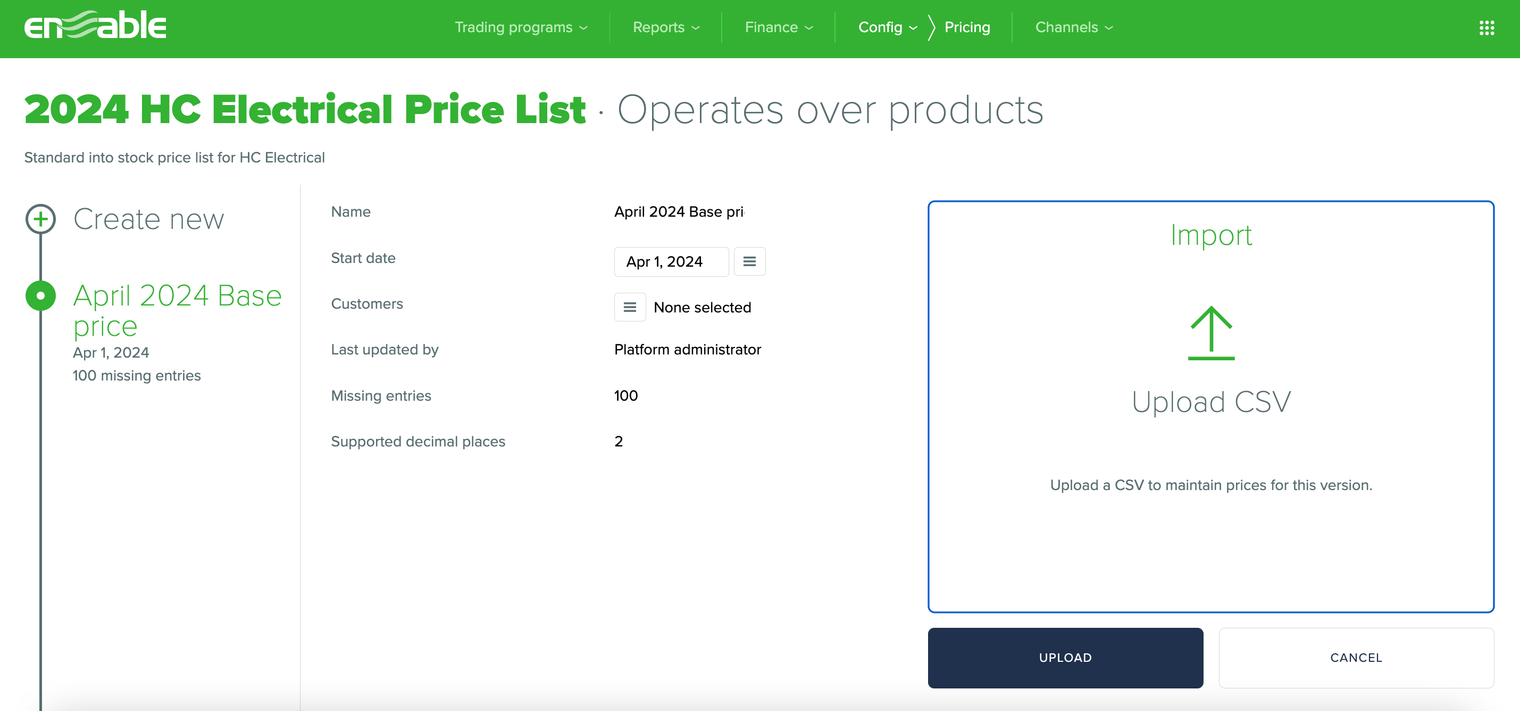Edit the Name text field

pos(679,212)
